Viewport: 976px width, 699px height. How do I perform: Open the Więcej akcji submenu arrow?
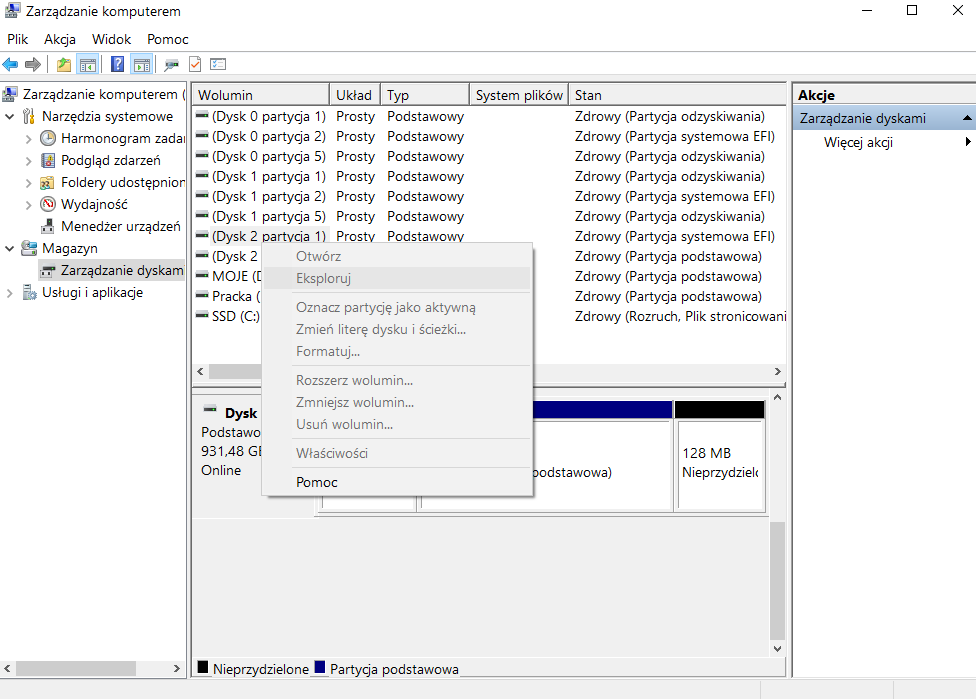tap(968, 142)
